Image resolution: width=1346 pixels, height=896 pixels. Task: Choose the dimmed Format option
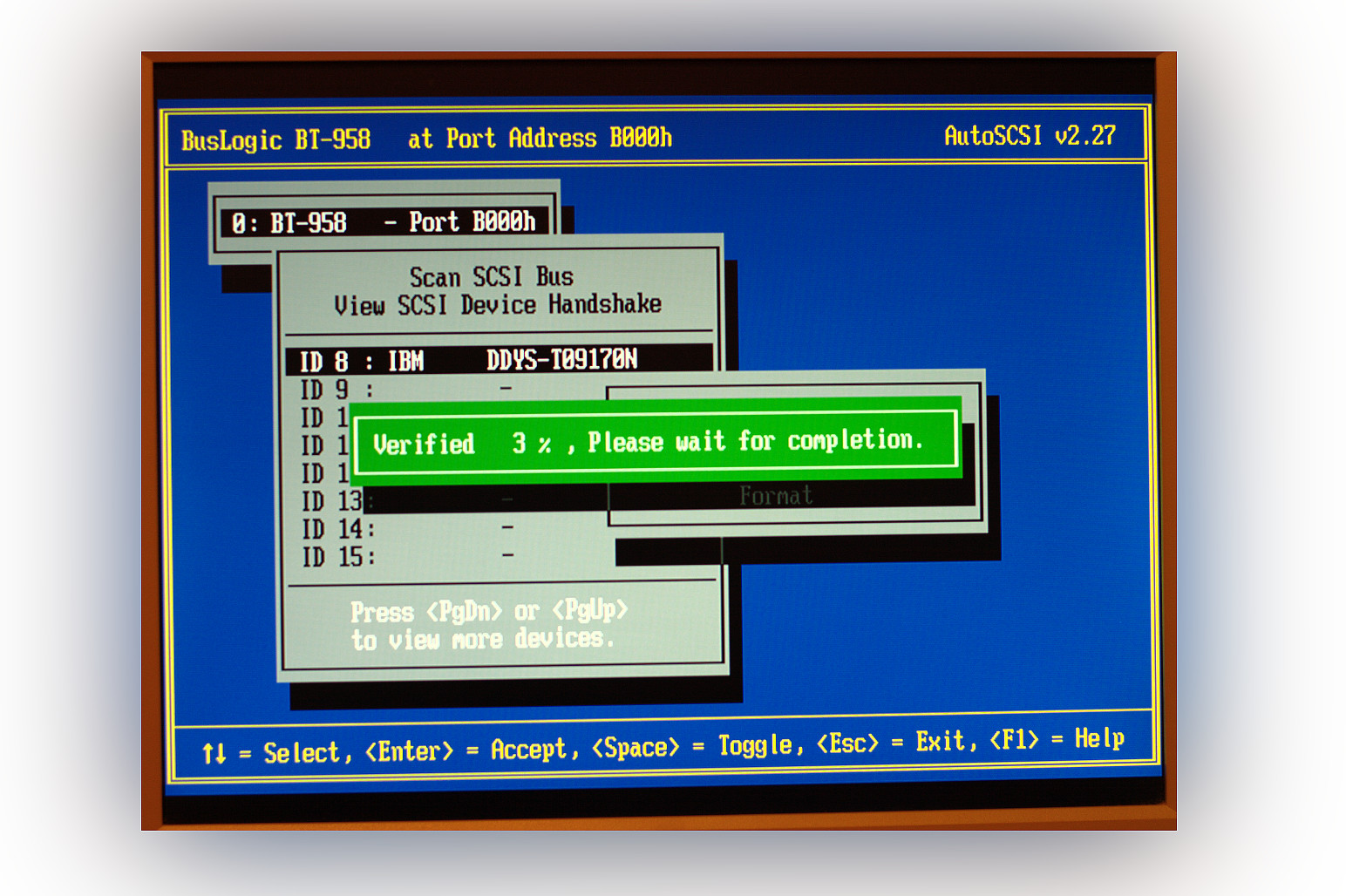click(776, 496)
